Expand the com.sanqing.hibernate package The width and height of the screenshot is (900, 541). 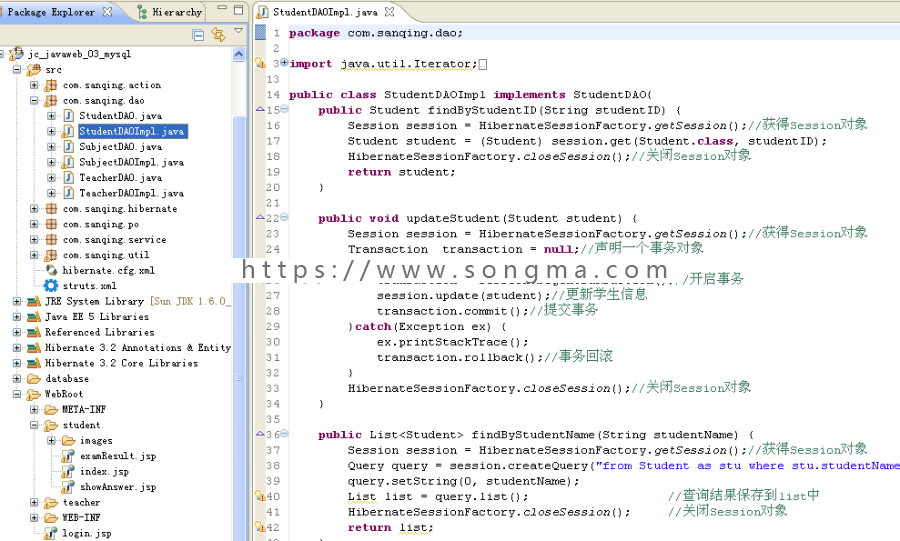click(x=34, y=209)
